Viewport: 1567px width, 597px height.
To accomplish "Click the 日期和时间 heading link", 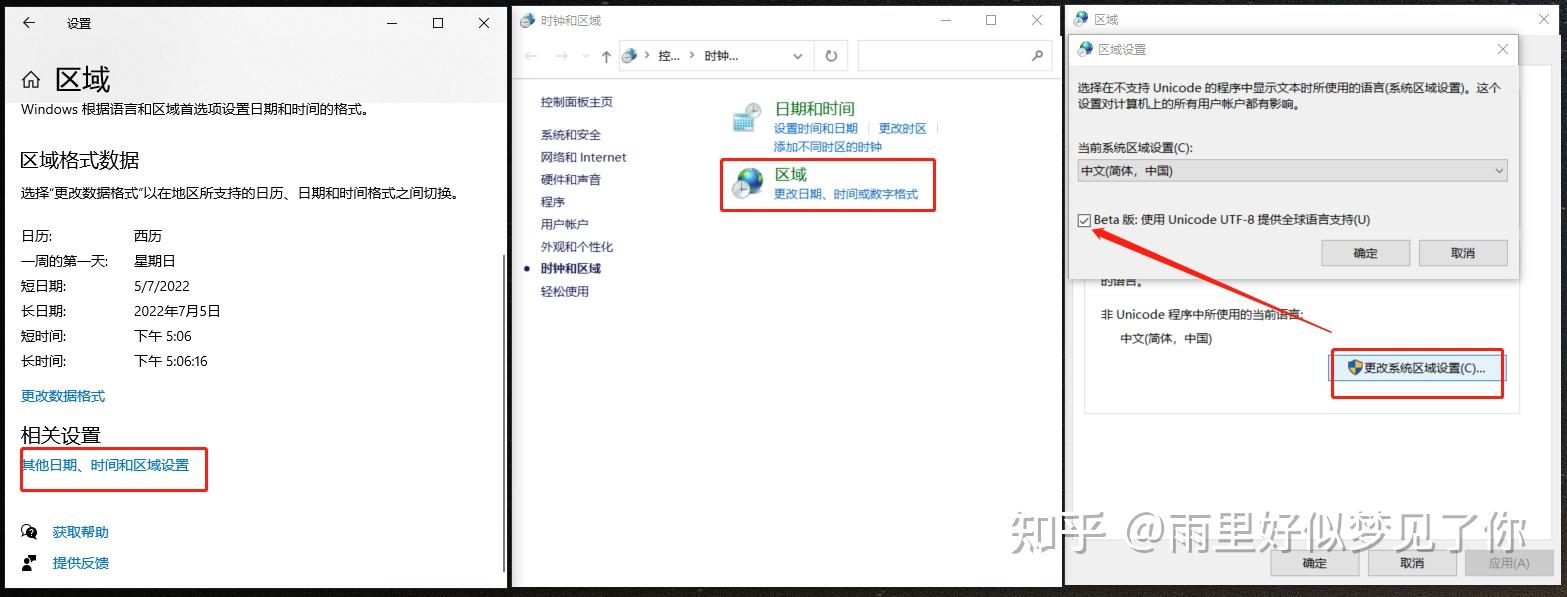I will [x=815, y=108].
